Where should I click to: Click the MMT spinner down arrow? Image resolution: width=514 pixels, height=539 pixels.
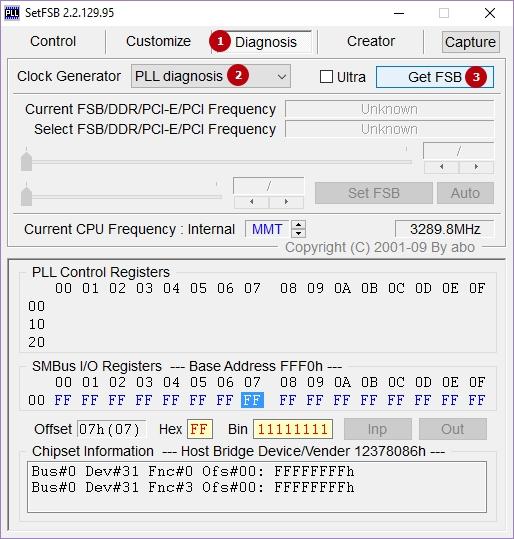point(298,233)
